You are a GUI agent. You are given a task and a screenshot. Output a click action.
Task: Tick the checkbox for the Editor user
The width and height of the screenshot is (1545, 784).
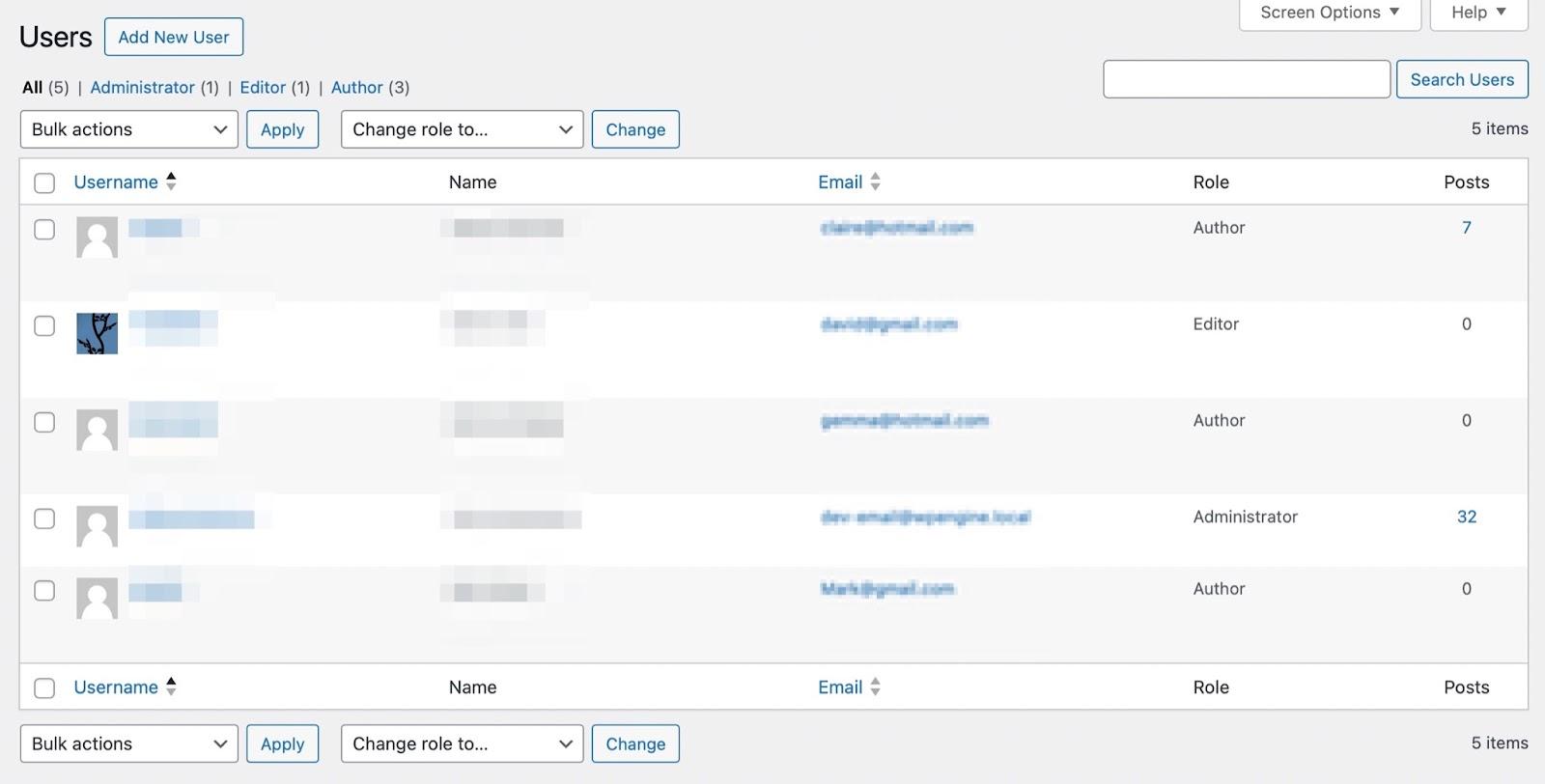click(44, 325)
